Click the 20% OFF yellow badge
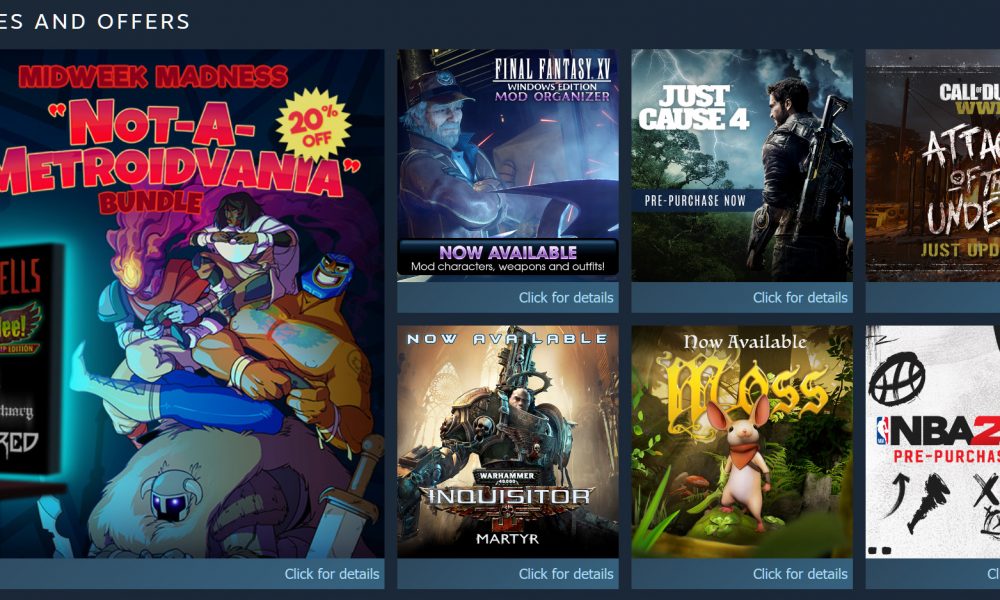Screen dimensions: 1000x600 pyautogui.click(x=313, y=124)
